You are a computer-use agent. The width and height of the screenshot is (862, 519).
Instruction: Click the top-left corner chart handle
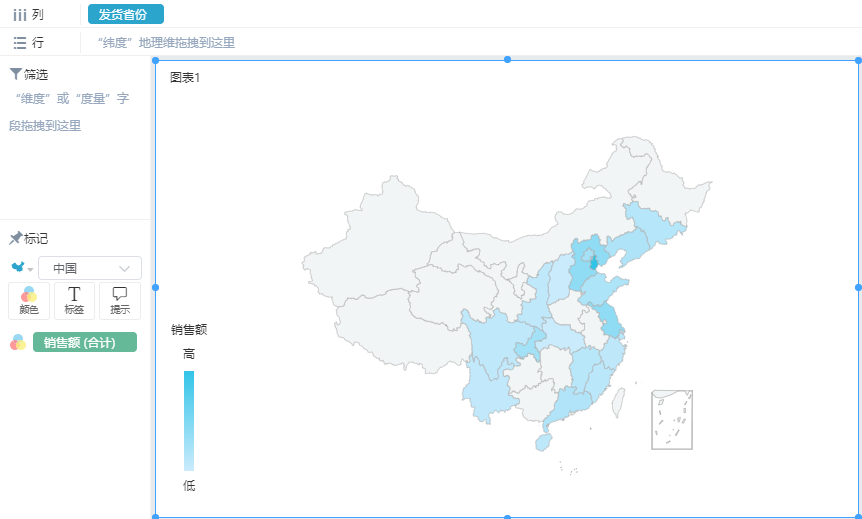(155, 60)
